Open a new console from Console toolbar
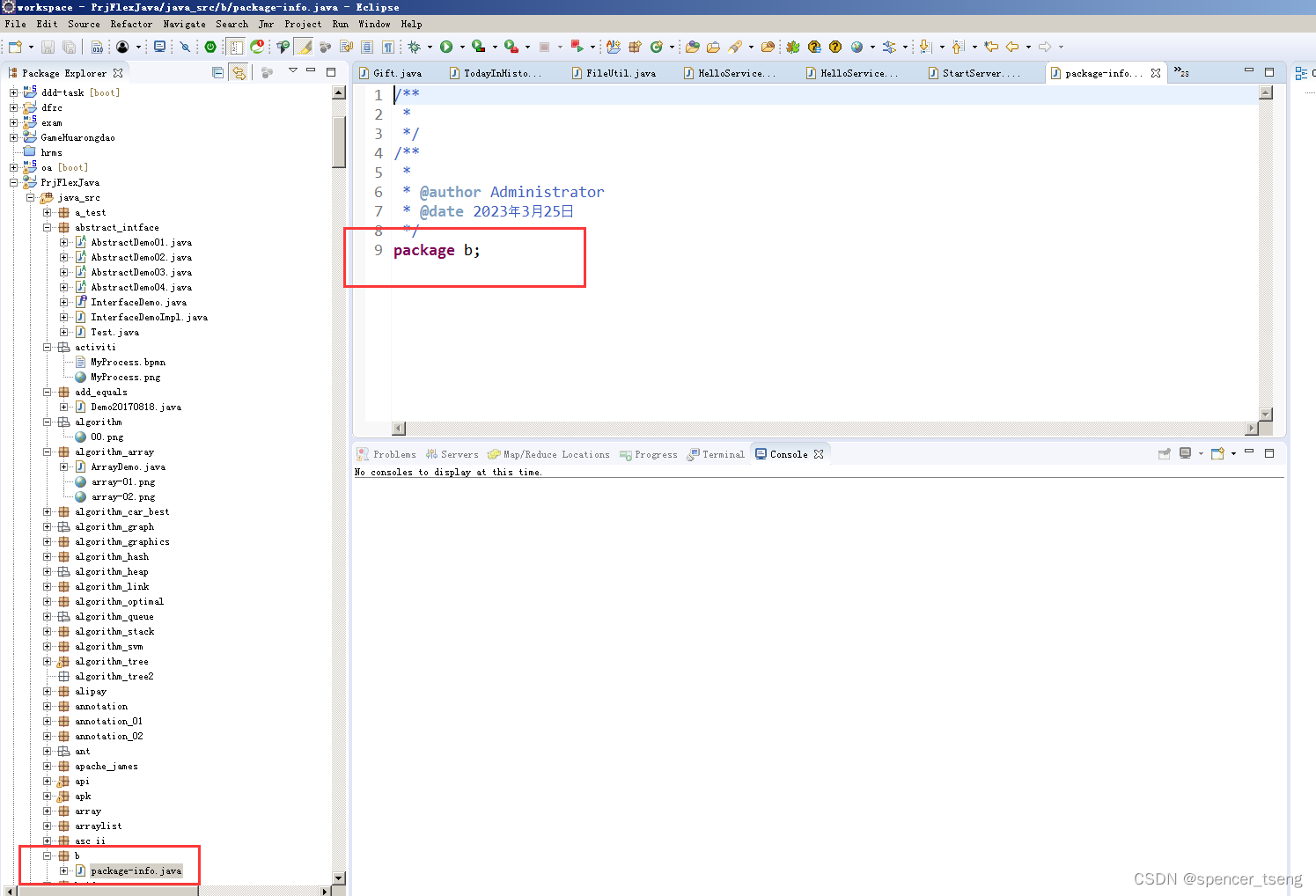1316x896 pixels. click(1218, 453)
